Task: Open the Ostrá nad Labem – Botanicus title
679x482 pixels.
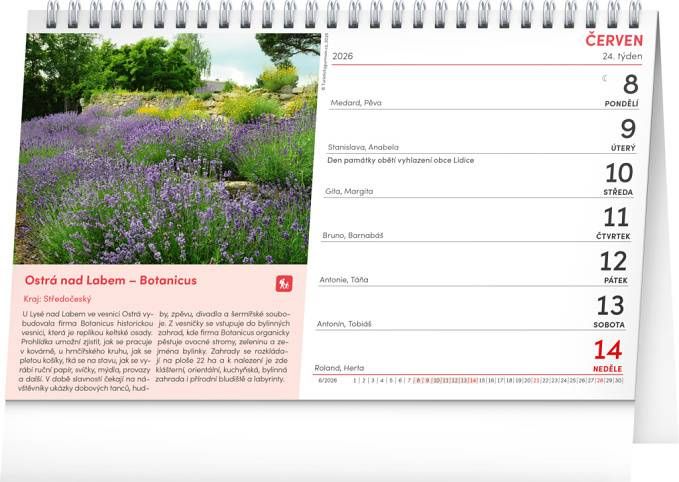Action: click(x=110, y=281)
